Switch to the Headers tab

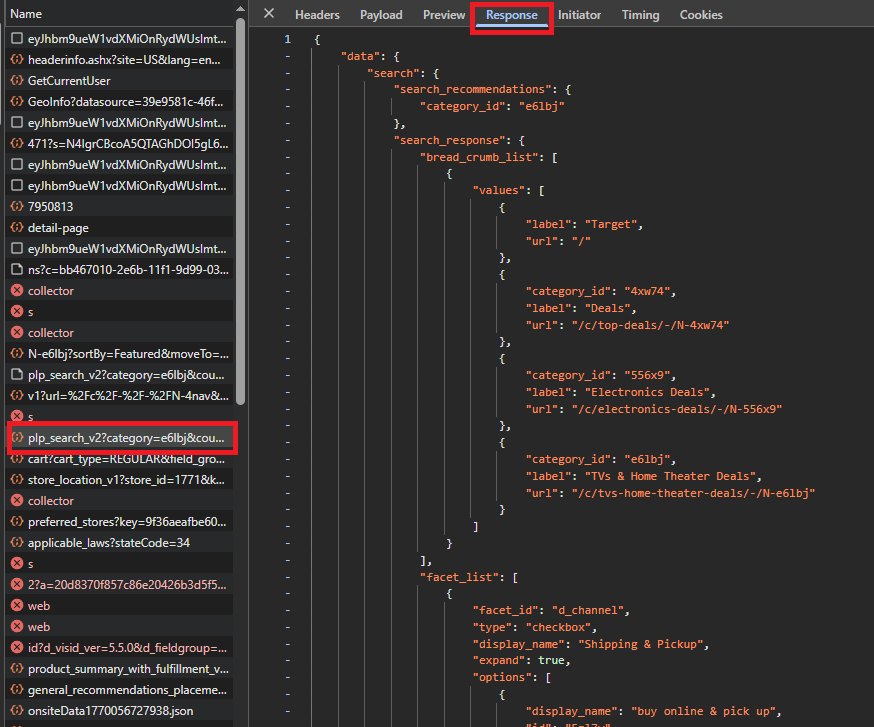(317, 15)
